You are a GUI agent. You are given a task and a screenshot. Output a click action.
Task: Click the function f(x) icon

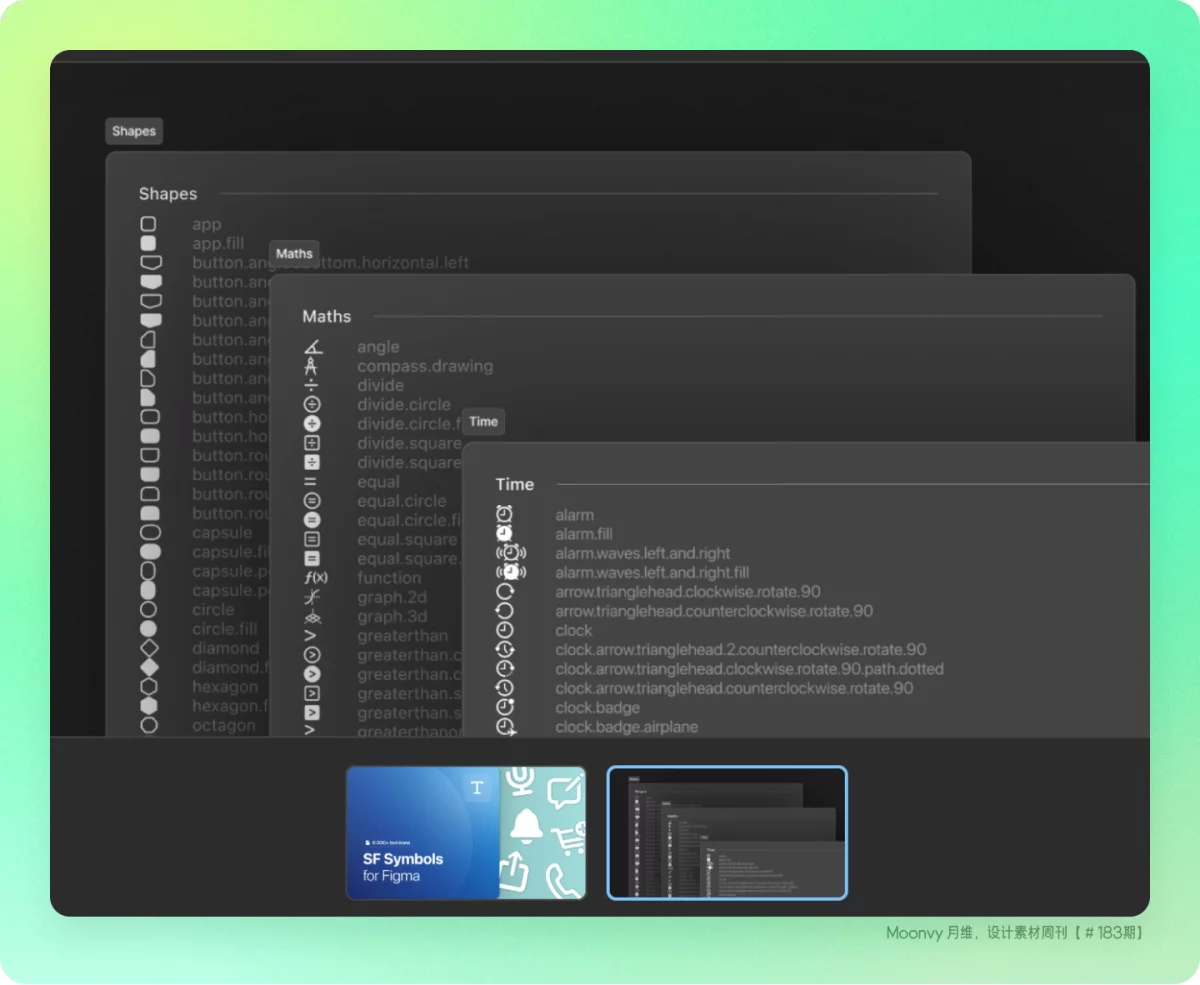point(315,578)
